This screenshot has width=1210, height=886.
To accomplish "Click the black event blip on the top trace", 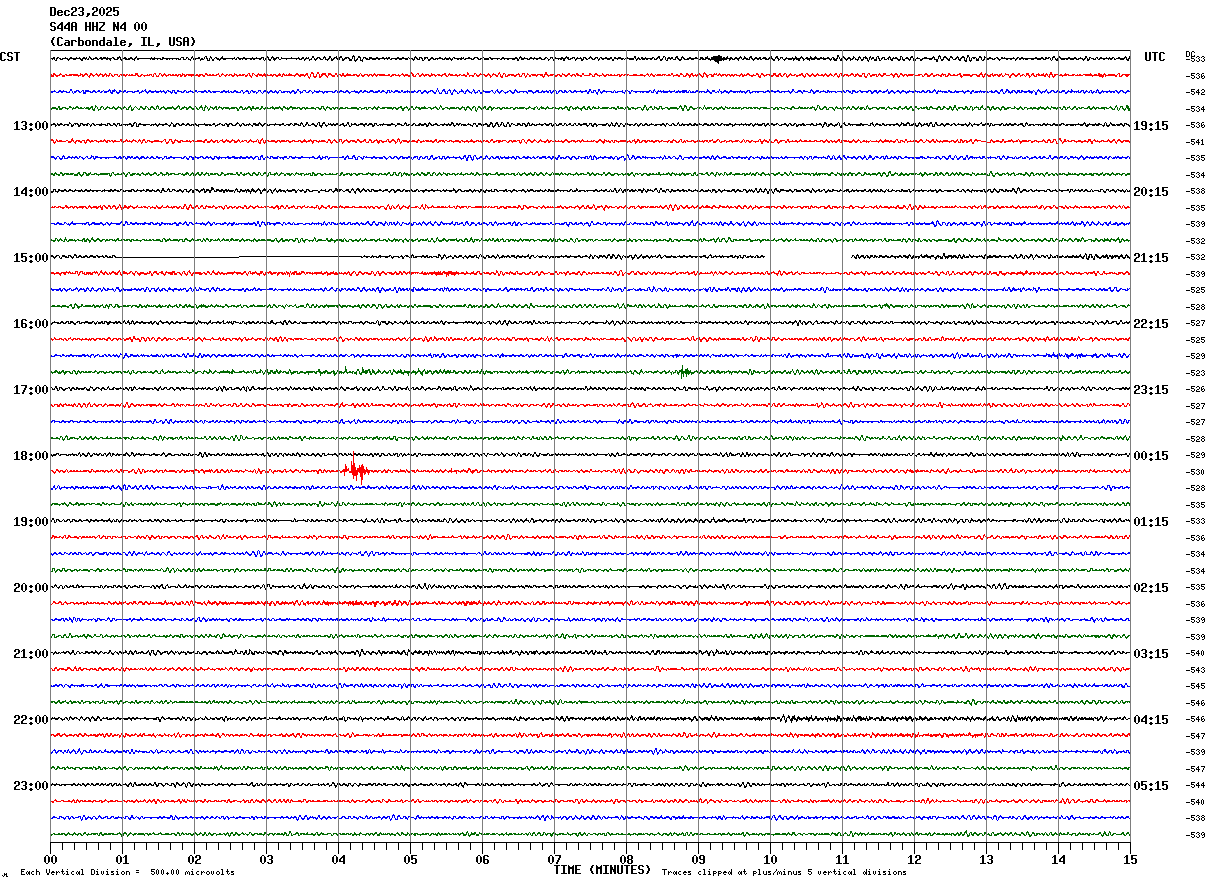I will [x=717, y=59].
